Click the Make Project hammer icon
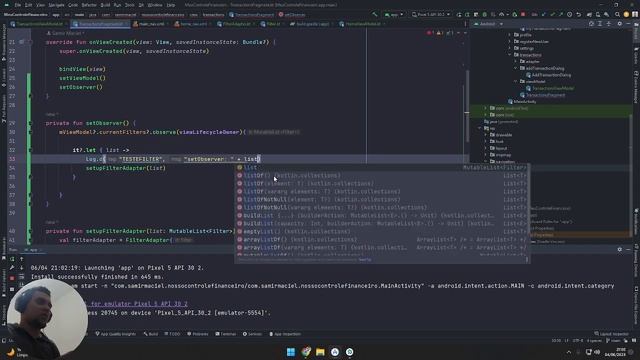 click(x=375, y=15)
